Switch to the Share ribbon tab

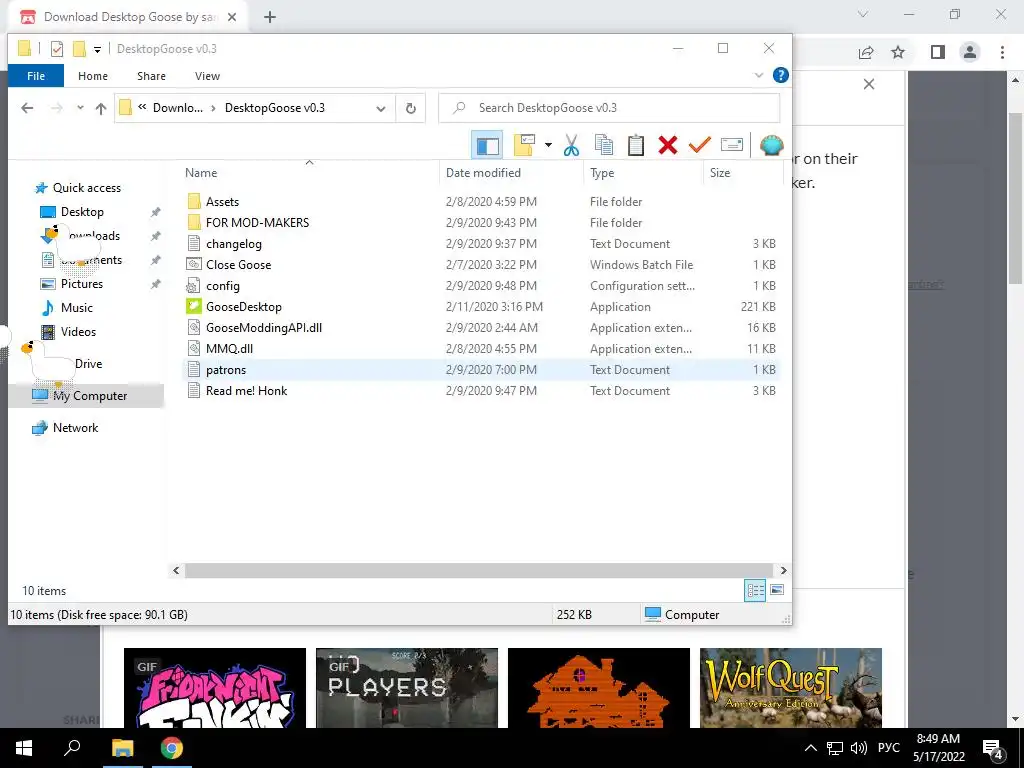(x=151, y=76)
